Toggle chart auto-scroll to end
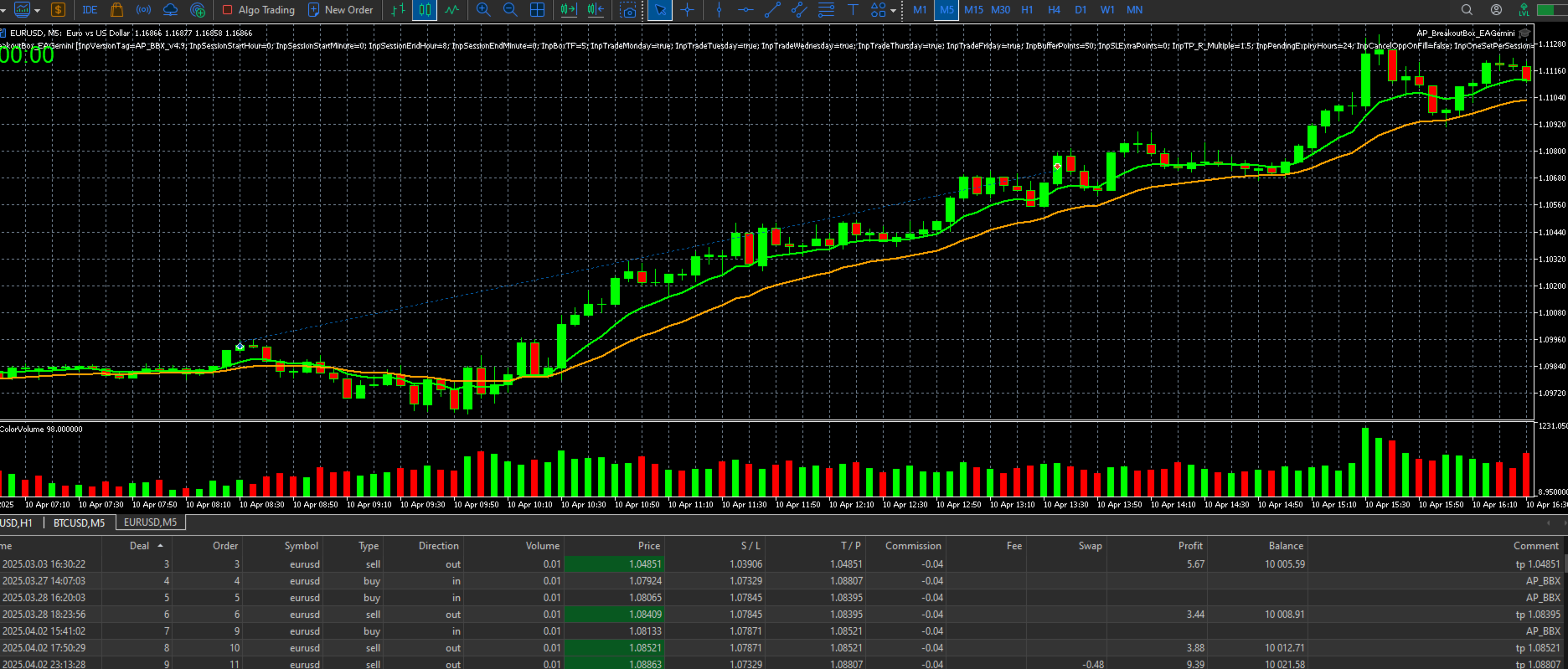 569,10
